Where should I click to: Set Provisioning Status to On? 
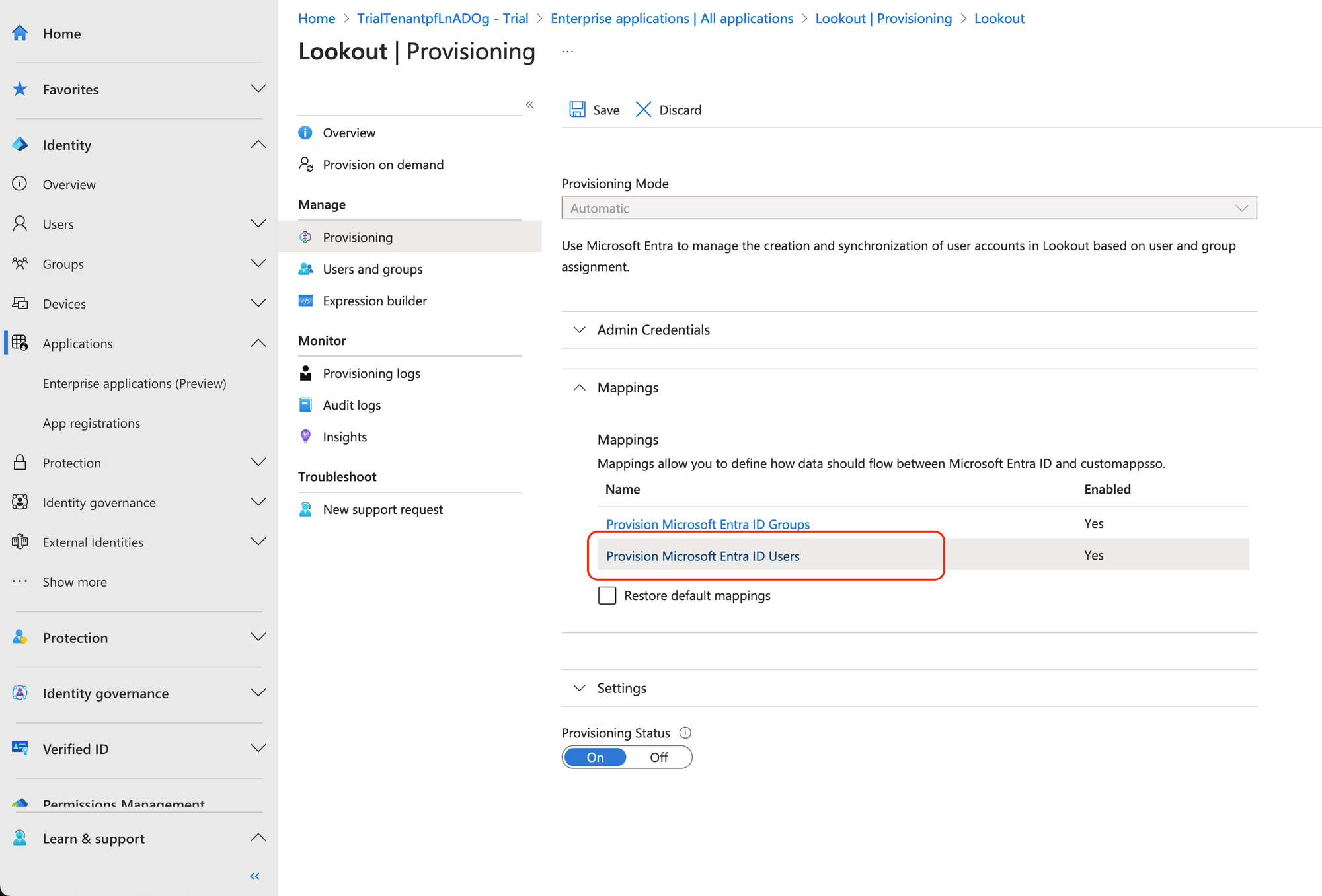(x=596, y=757)
